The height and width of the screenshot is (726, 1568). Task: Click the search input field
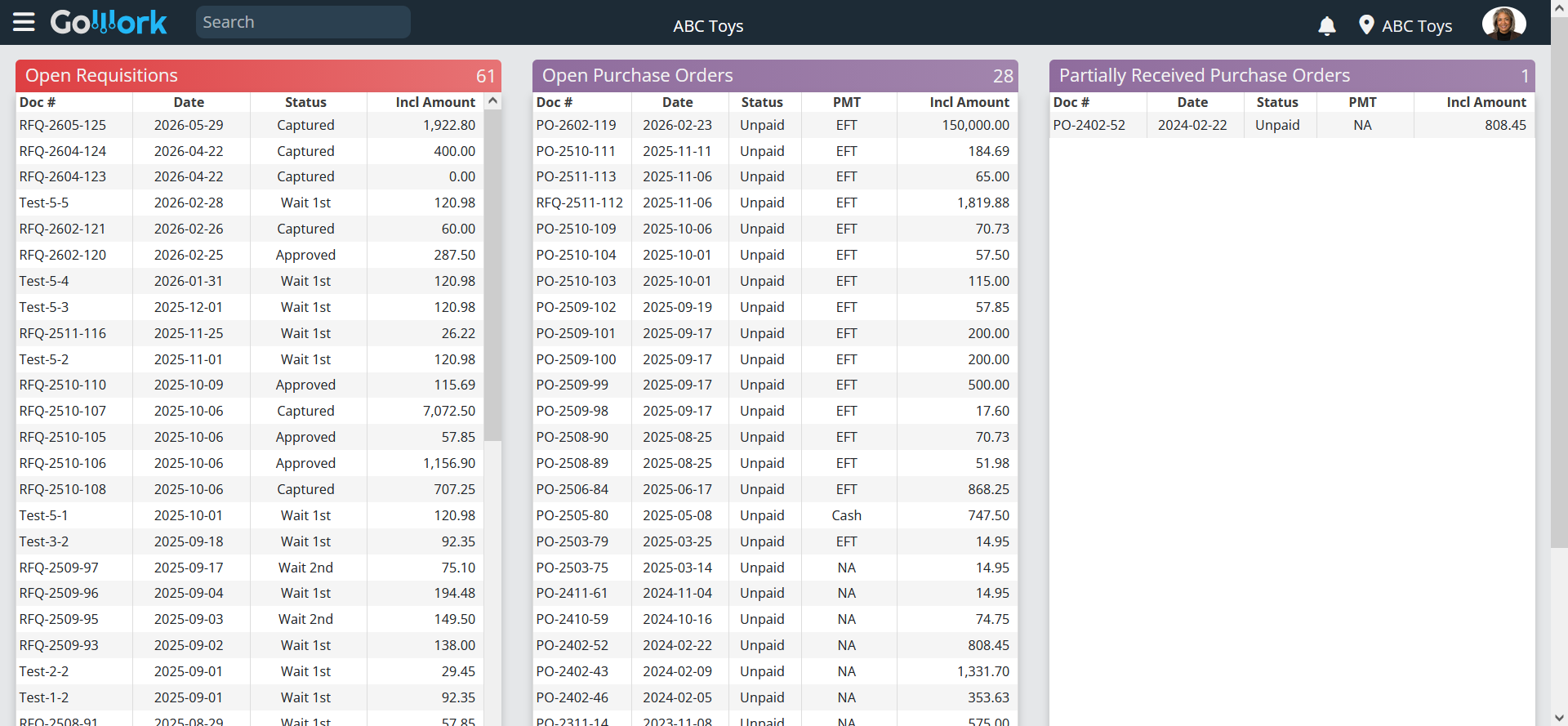(x=303, y=22)
